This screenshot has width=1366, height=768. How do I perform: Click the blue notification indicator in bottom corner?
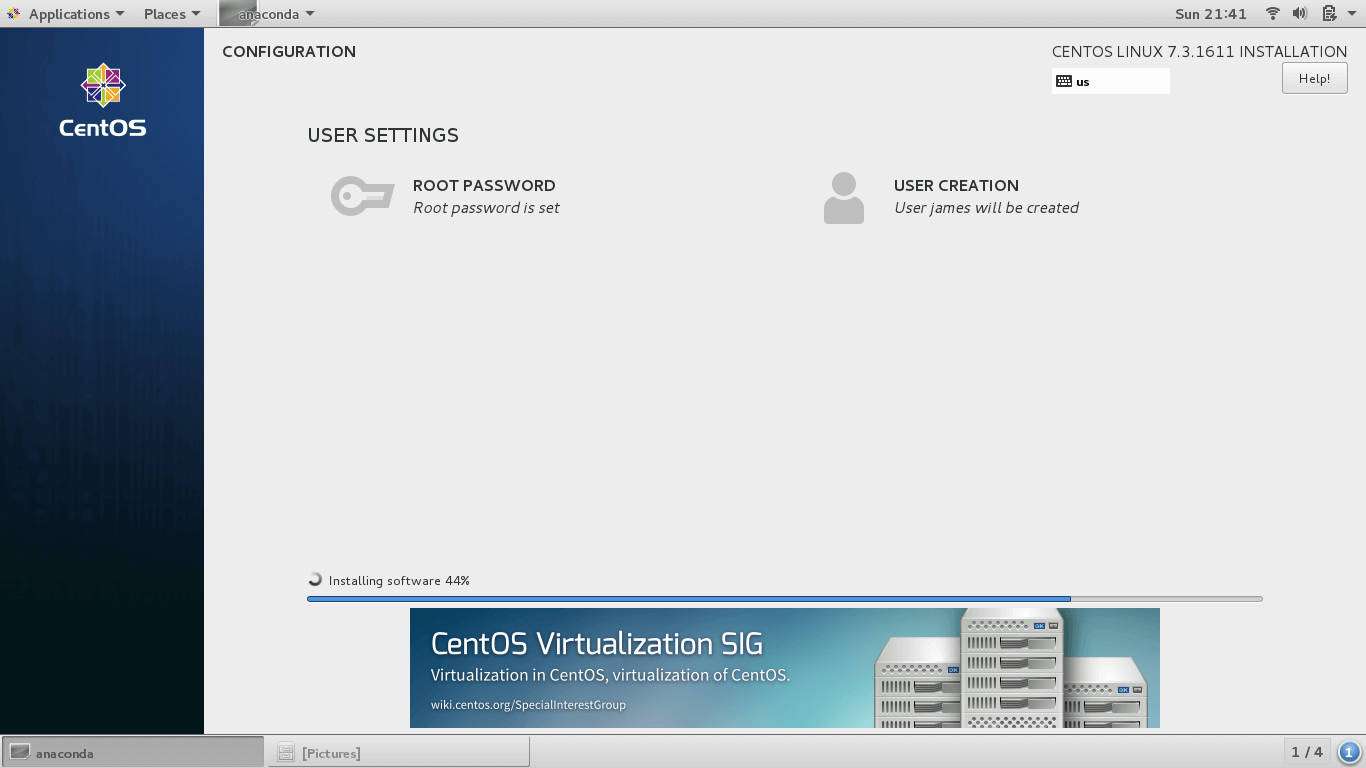[x=1349, y=752]
